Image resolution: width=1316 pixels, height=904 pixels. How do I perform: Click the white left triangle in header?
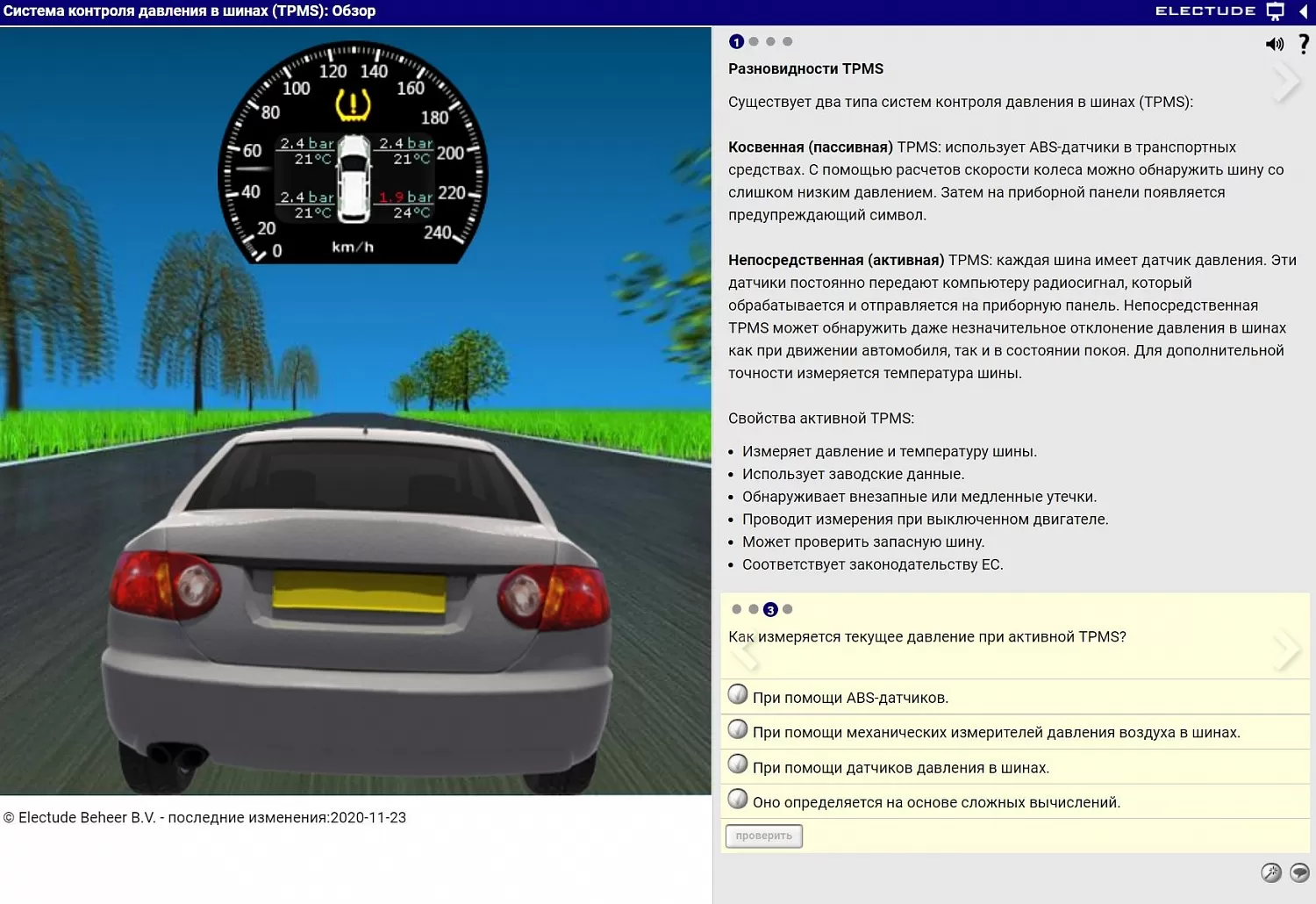point(1303,11)
